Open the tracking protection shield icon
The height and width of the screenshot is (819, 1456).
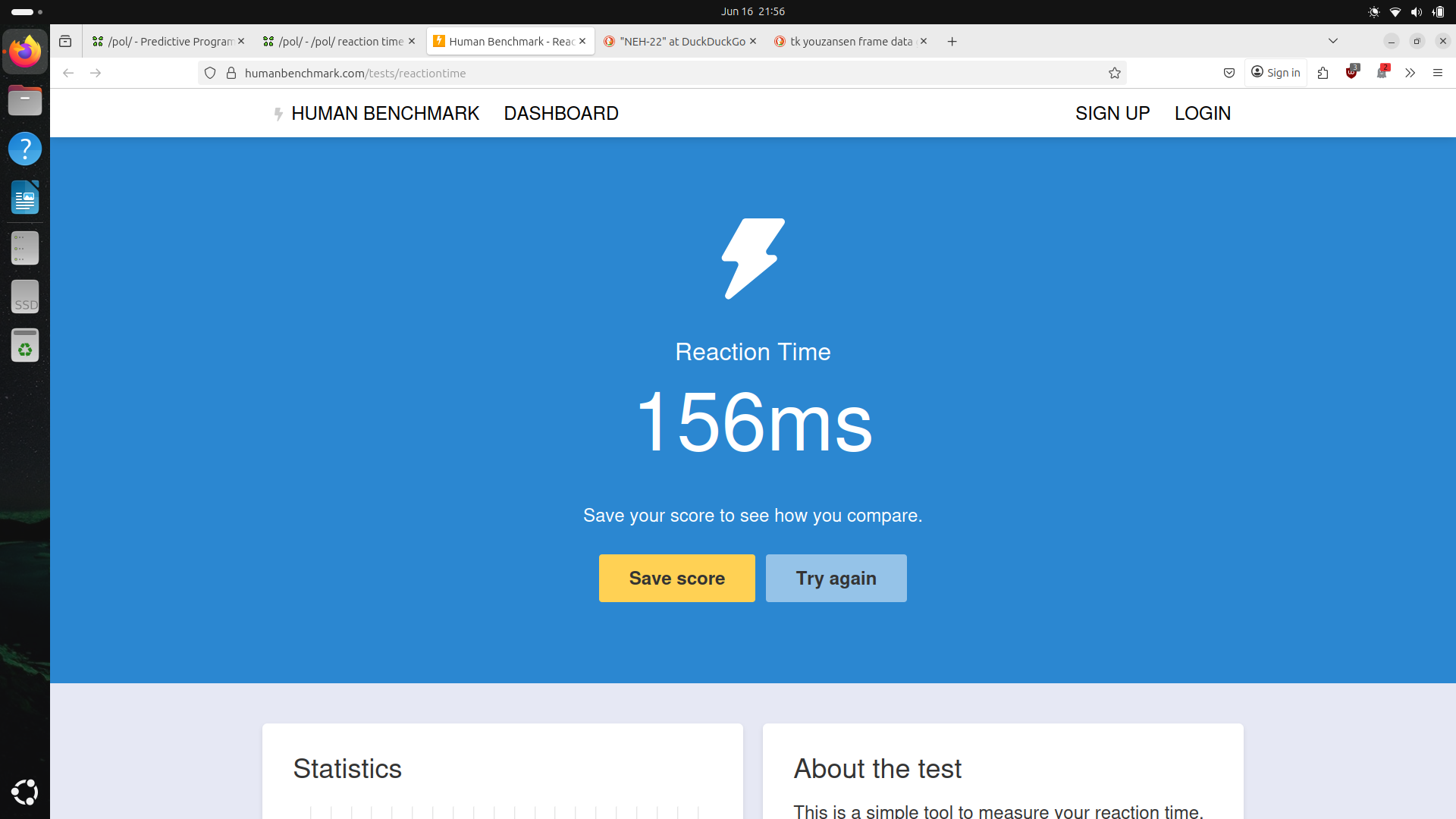(x=210, y=73)
